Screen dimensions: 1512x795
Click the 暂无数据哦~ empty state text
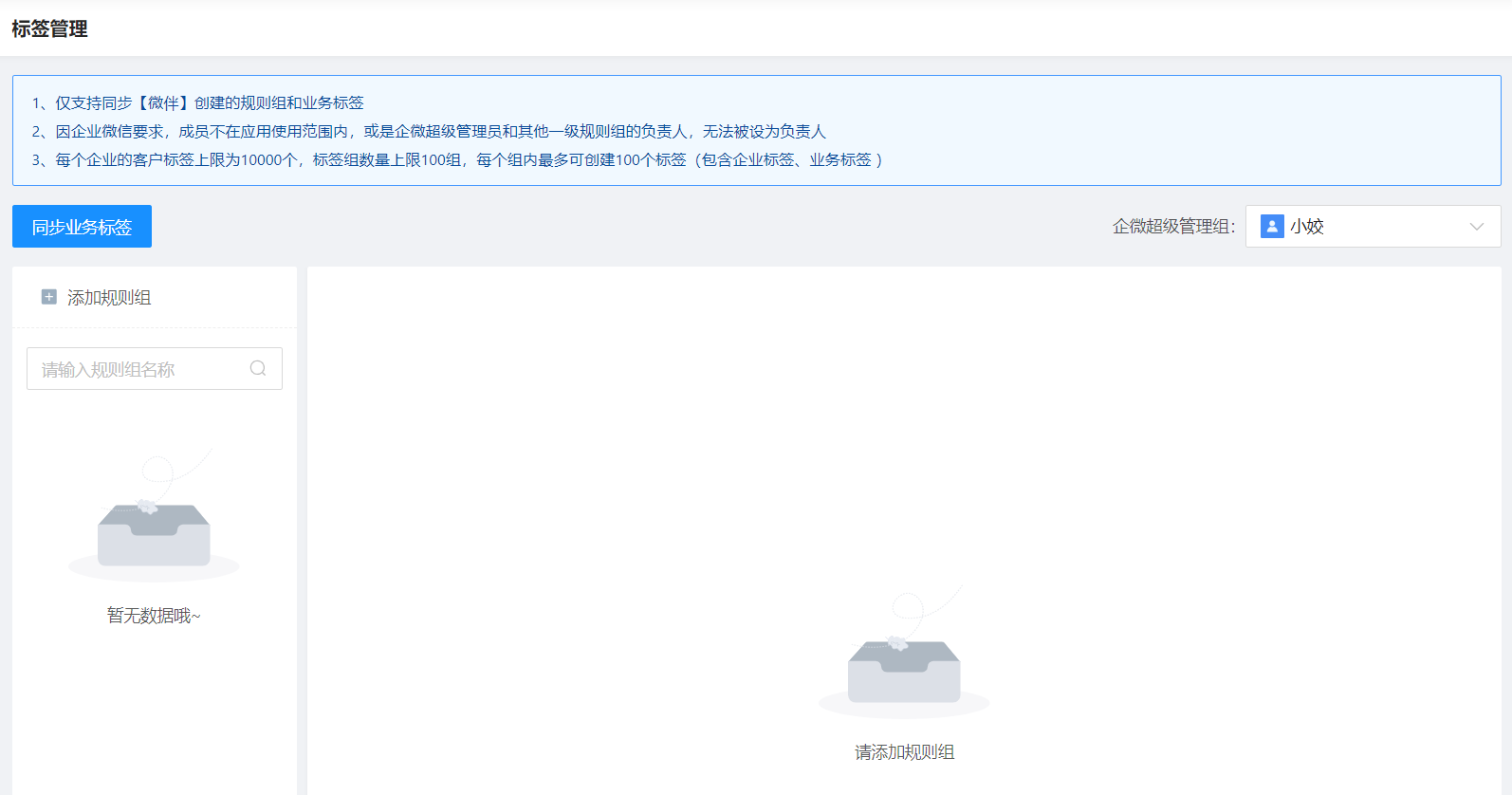154,616
